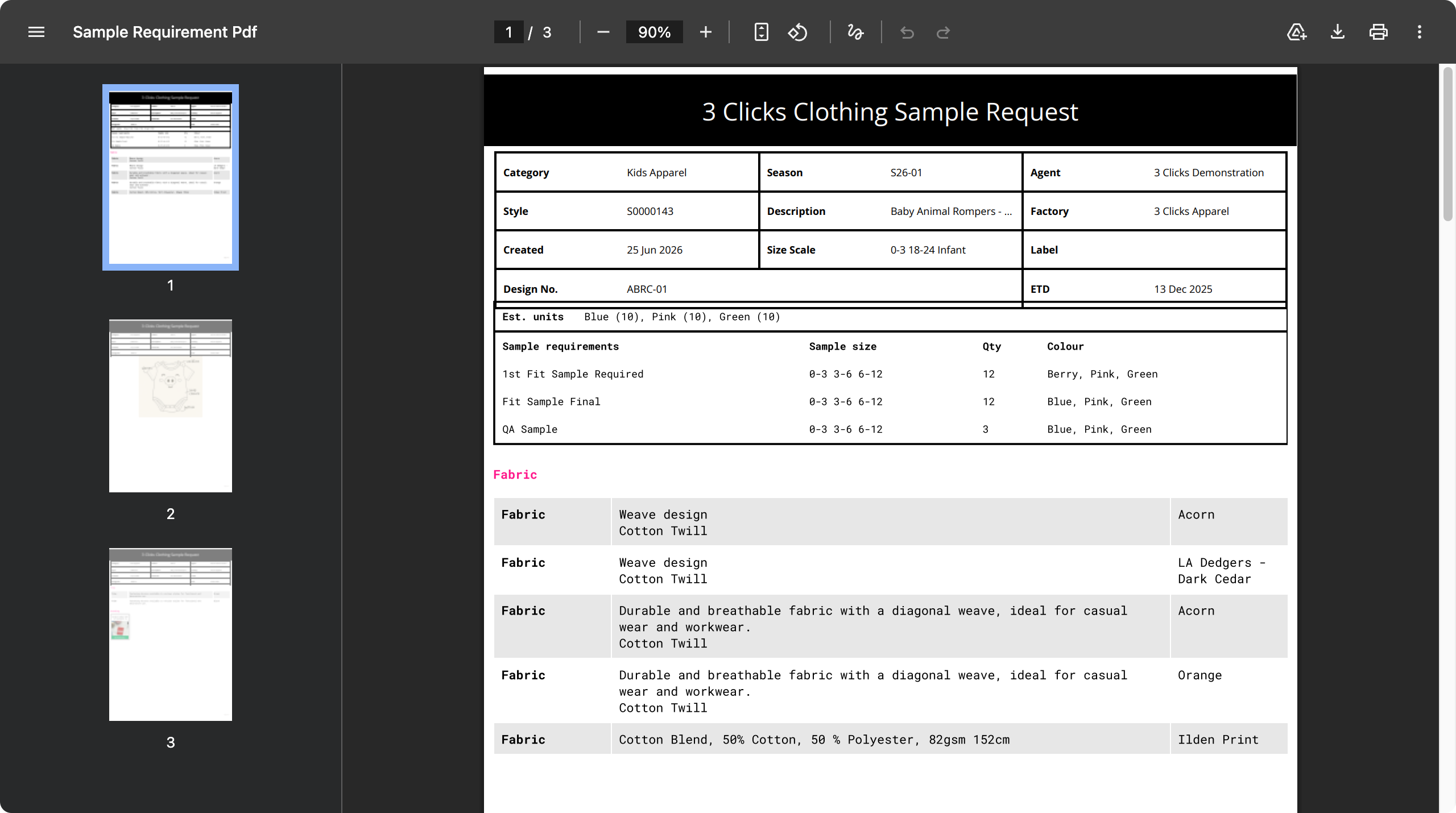Select QA Sample quantity '3'
Image resolution: width=1456 pixels, height=813 pixels.
[x=986, y=430]
